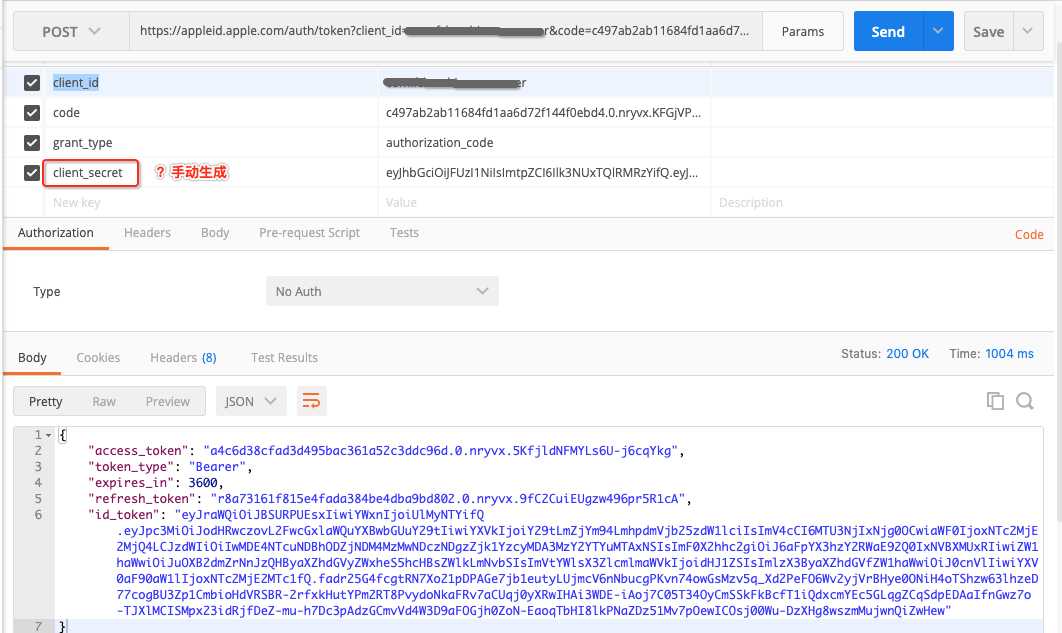This screenshot has height=633, width=1062.
Task: Select the response Cookies tab
Action: [98, 357]
